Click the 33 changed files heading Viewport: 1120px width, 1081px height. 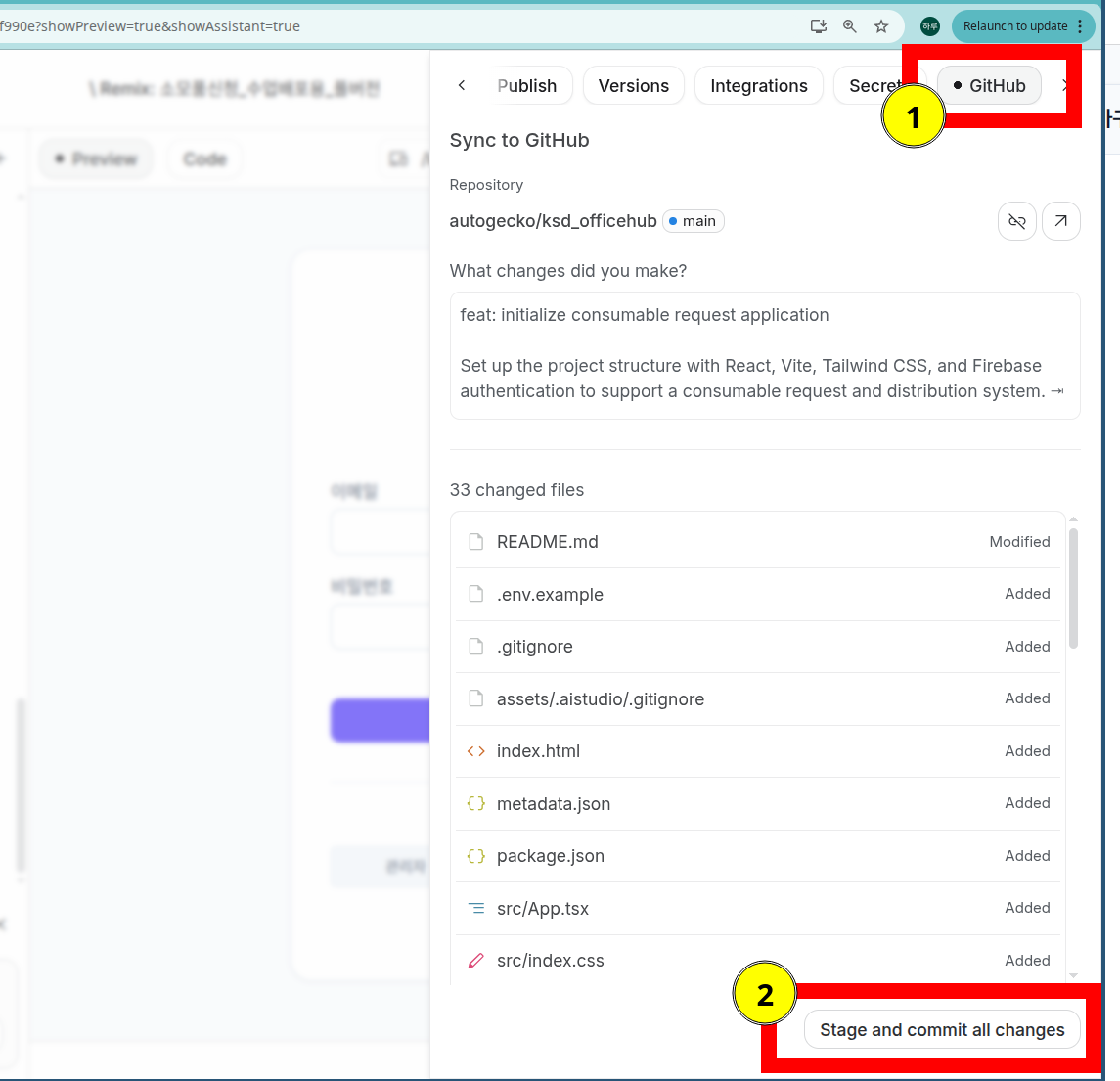(516, 490)
